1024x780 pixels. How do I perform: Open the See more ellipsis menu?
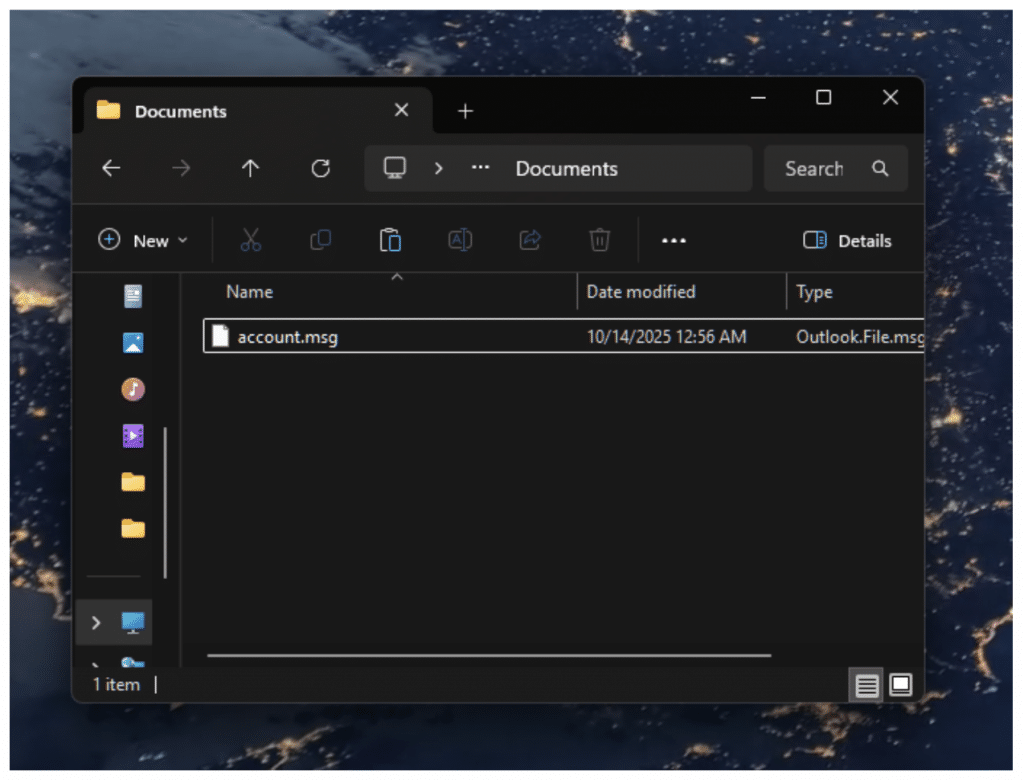(674, 241)
